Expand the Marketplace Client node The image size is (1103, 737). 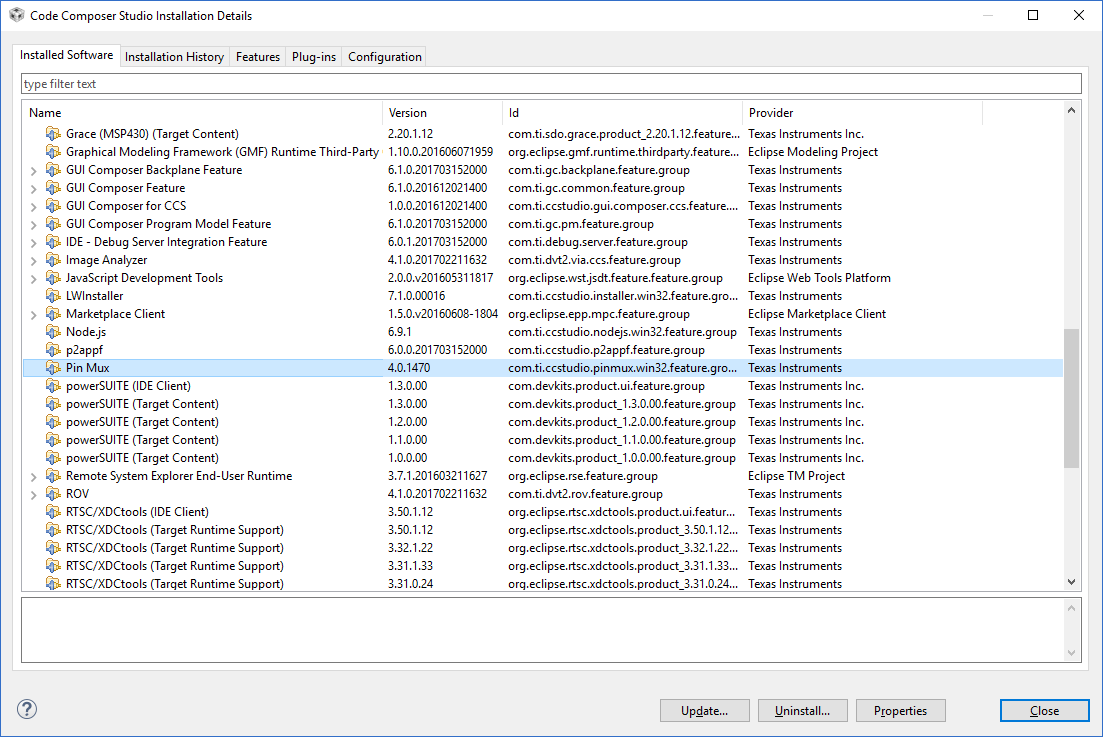(x=33, y=314)
